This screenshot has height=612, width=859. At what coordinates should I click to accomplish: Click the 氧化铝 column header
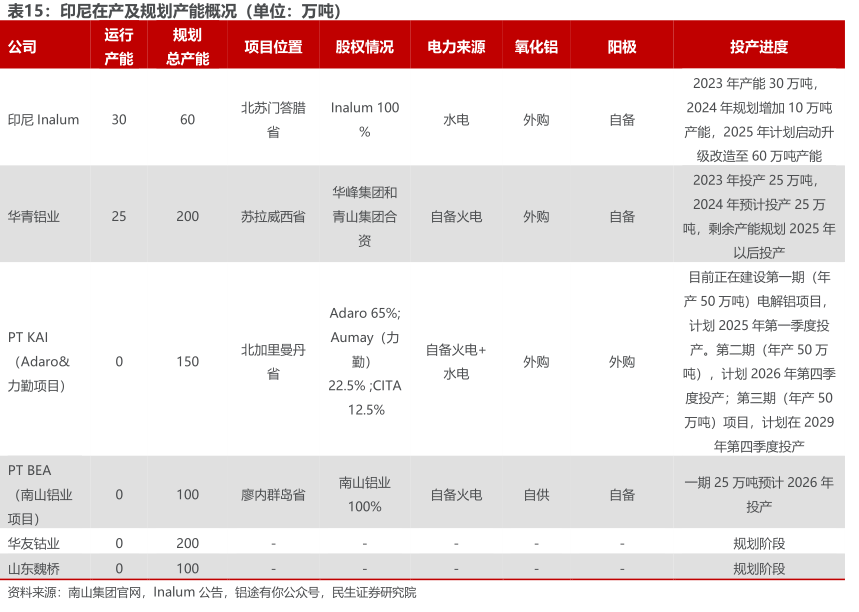point(536,47)
